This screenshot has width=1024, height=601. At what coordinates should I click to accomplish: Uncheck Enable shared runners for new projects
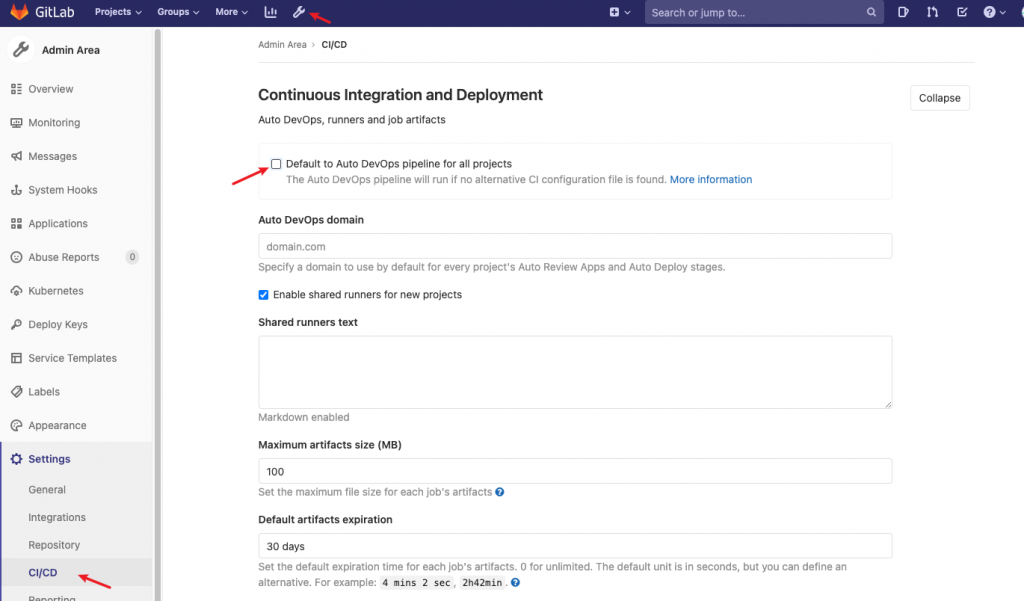tap(263, 295)
